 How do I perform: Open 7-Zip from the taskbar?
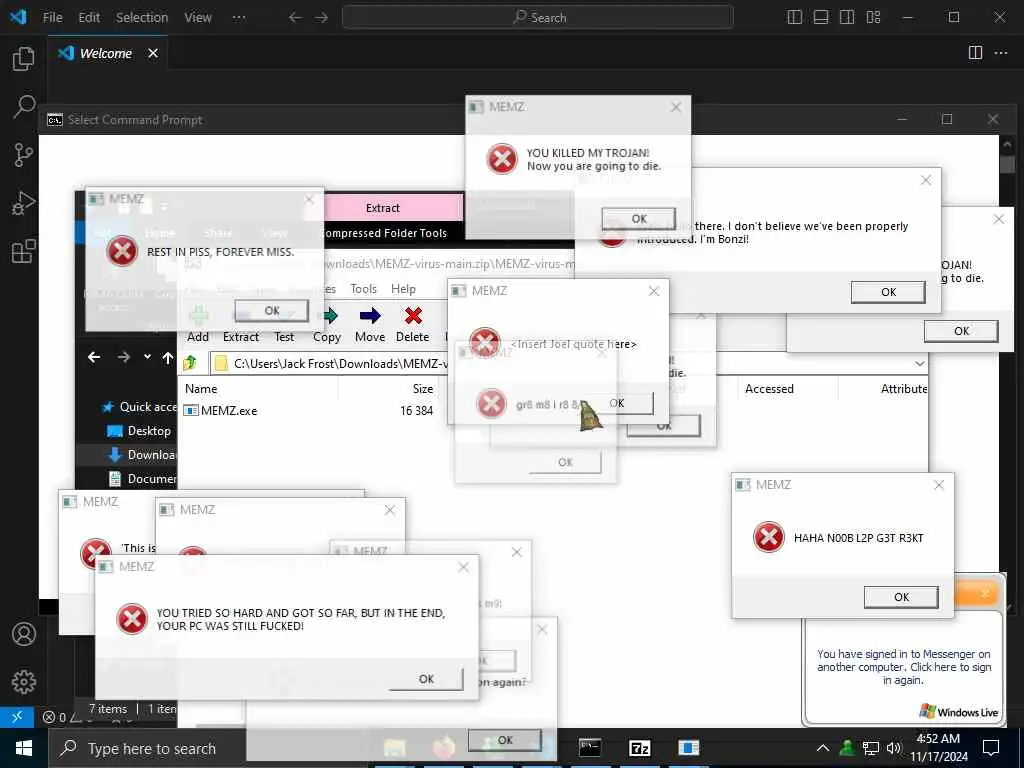[x=639, y=748]
